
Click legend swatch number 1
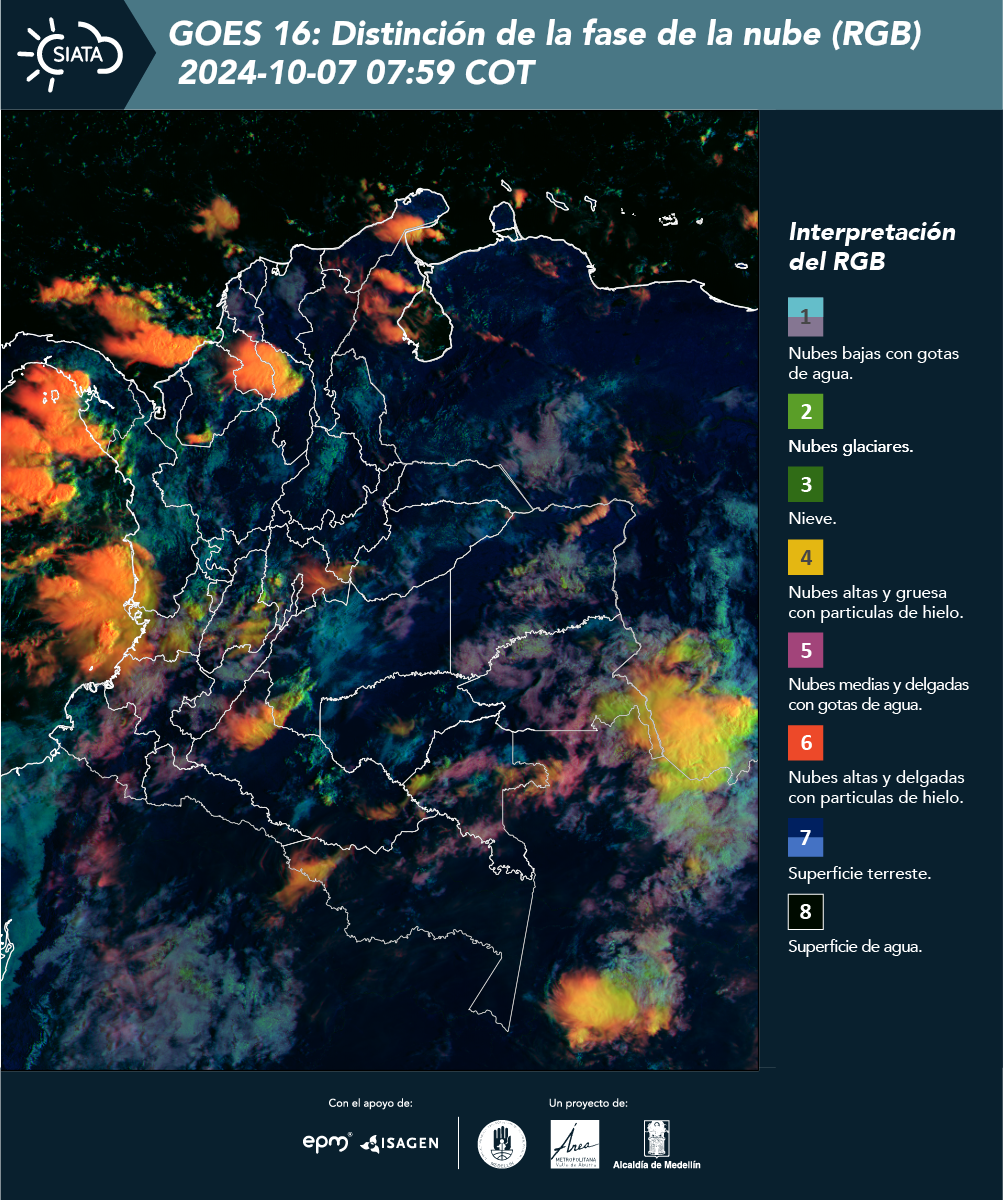click(x=805, y=316)
